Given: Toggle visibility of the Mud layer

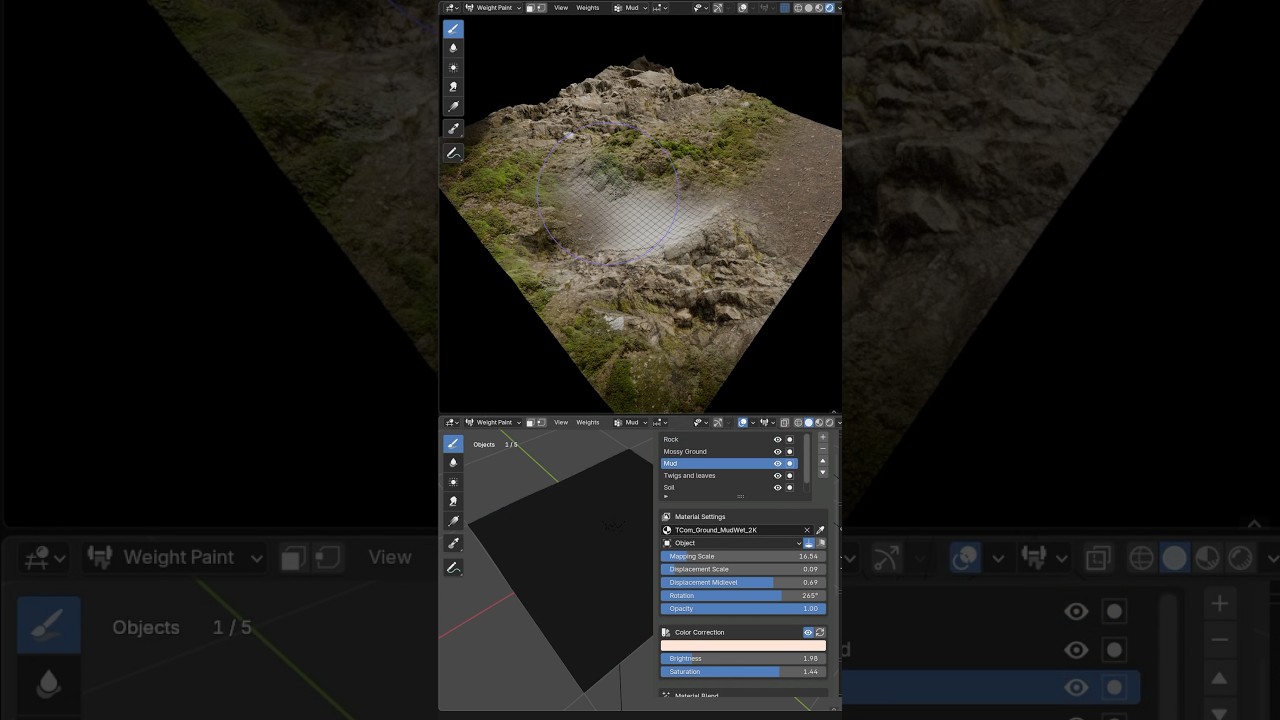Looking at the screenshot, I should pyautogui.click(x=777, y=463).
